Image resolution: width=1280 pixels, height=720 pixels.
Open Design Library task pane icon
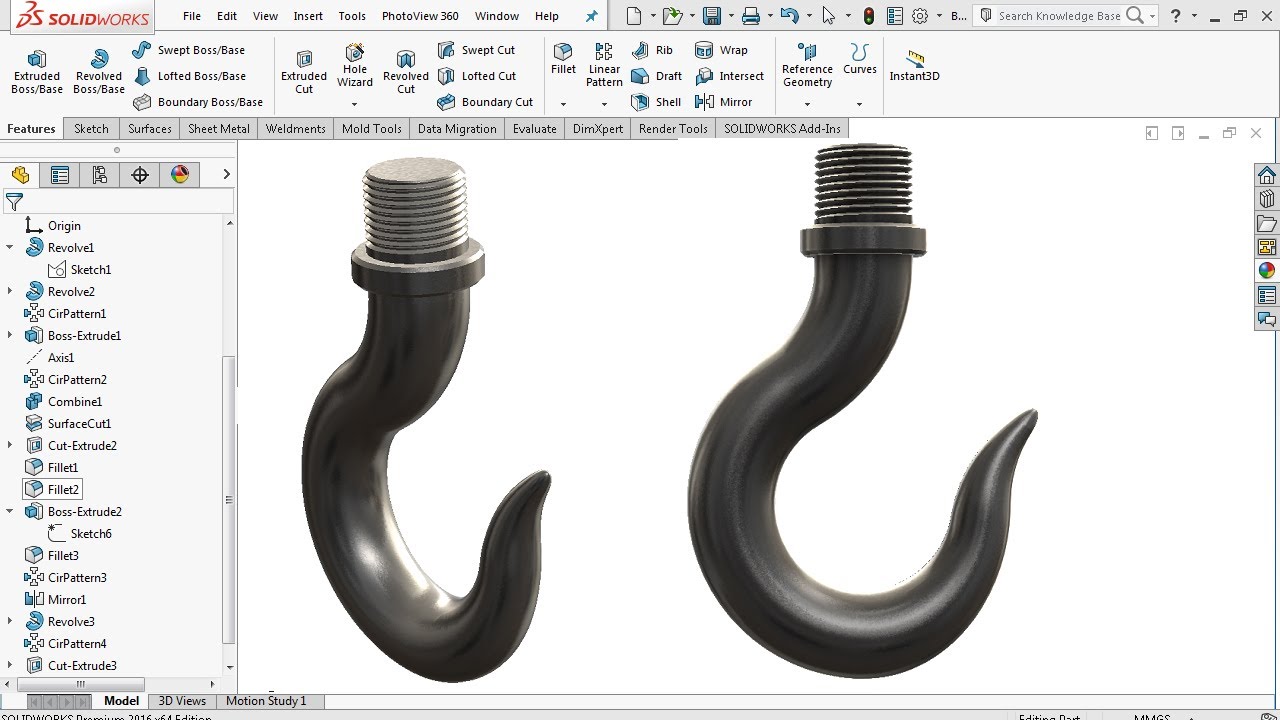coord(1267,199)
